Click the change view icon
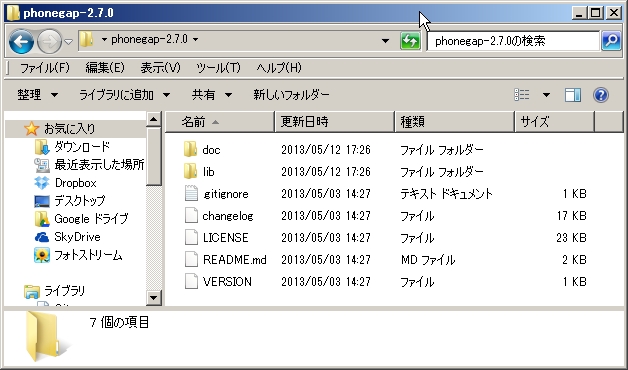 point(522,95)
